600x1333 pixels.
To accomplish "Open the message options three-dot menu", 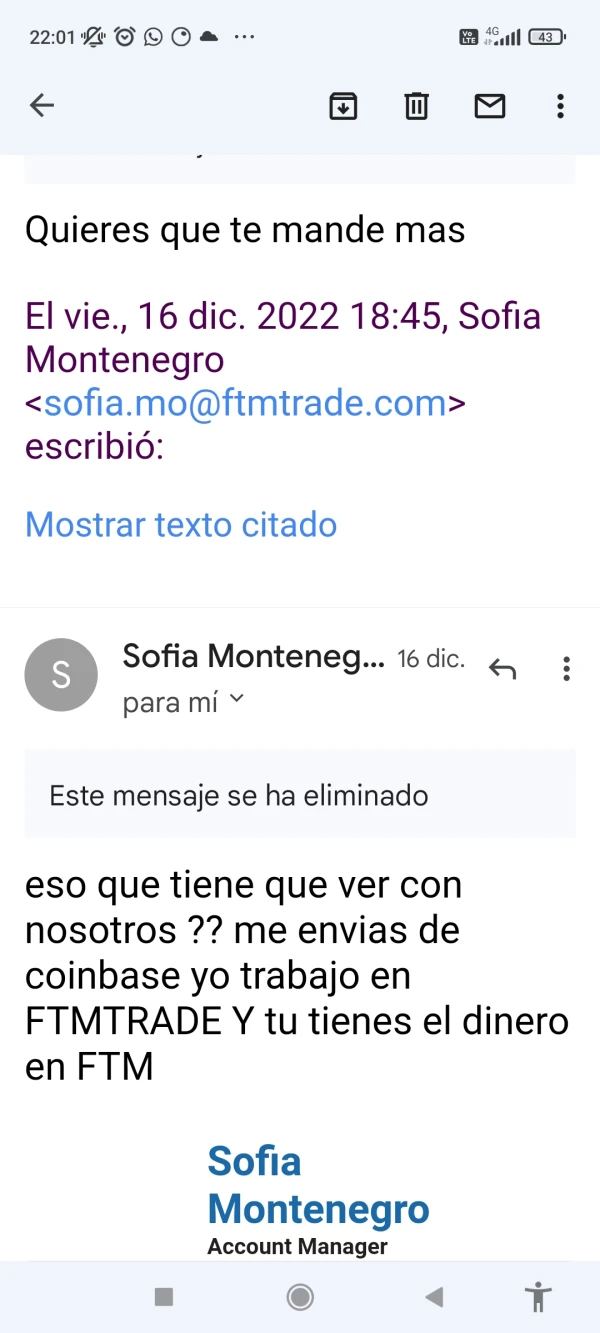I will (566, 669).
